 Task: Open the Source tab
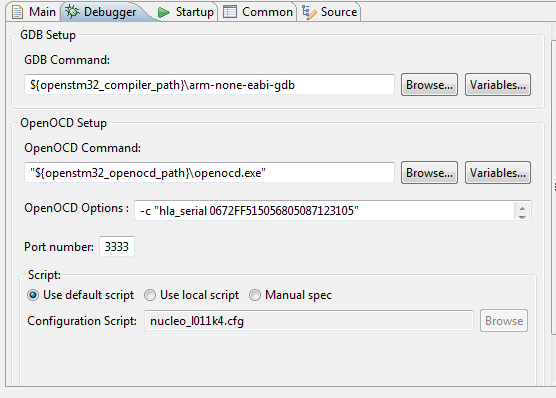point(329,12)
